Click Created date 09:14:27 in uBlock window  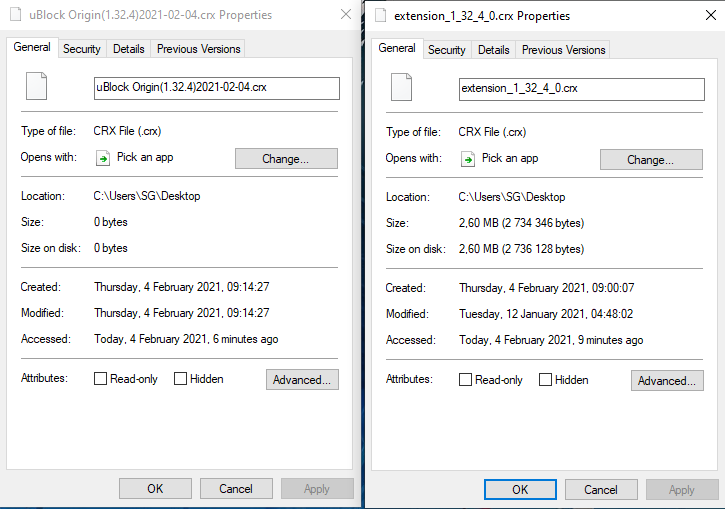pyautogui.click(x=182, y=287)
